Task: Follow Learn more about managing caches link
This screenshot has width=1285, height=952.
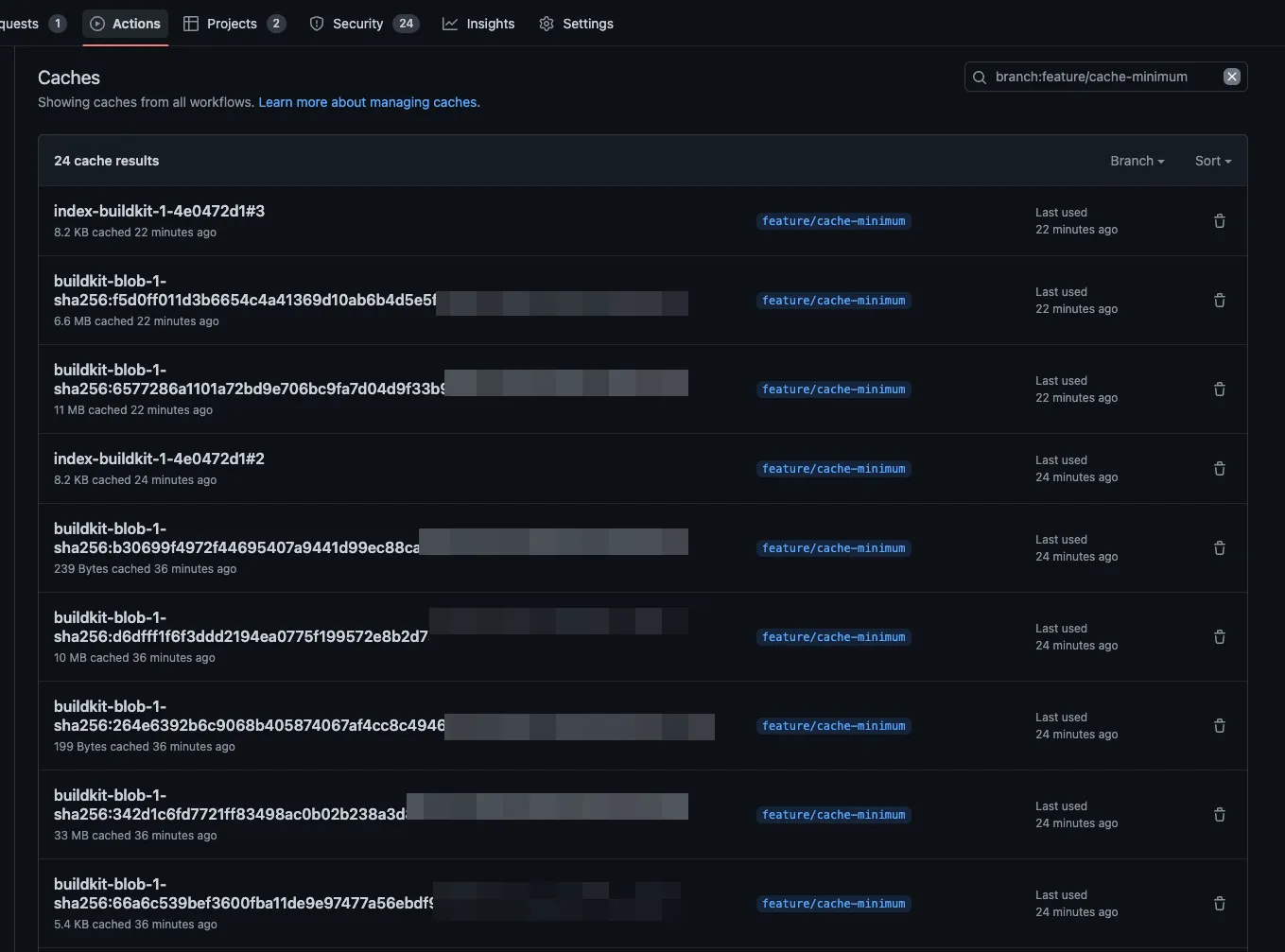Action: [369, 102]
